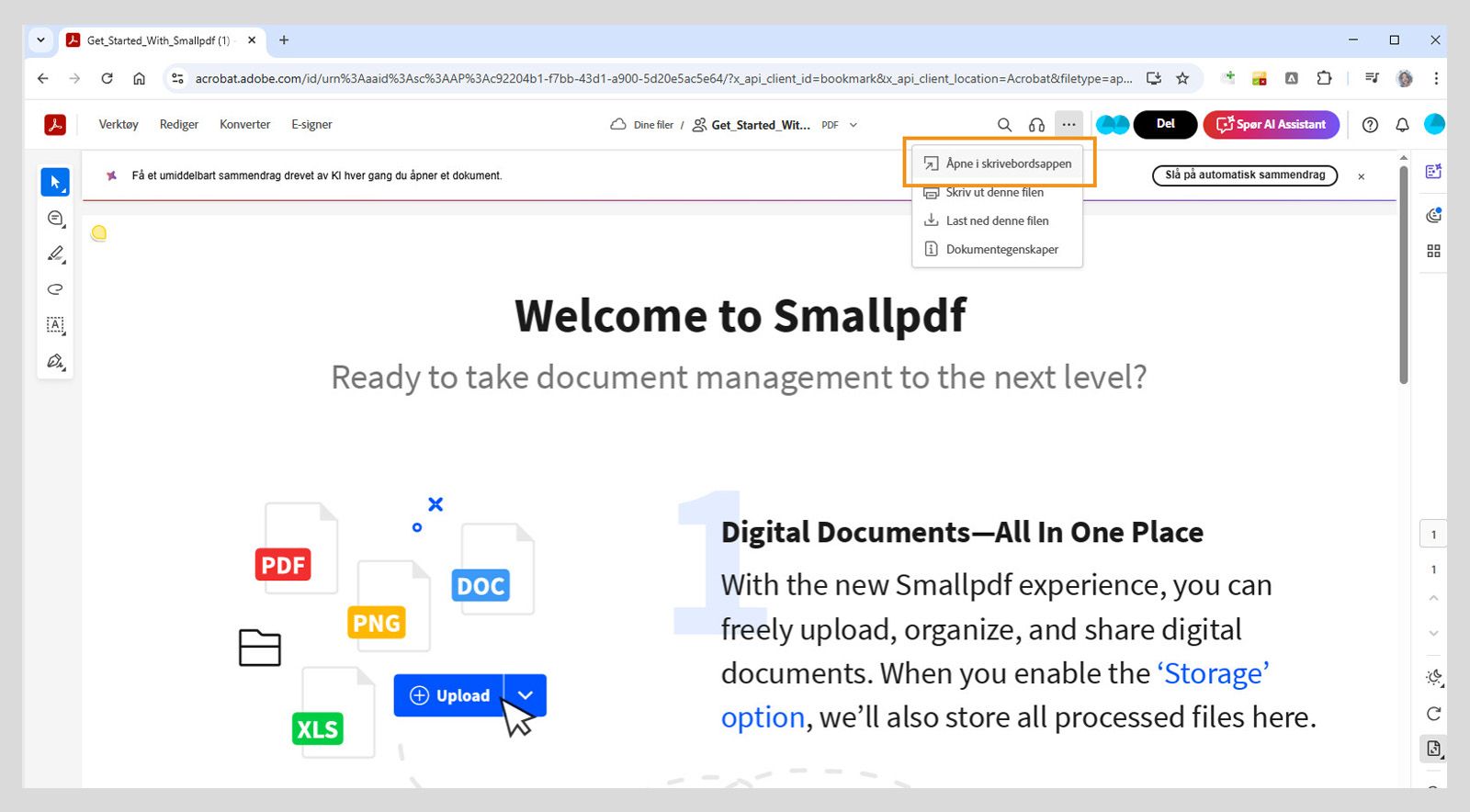Close the Get_Started_With_Smallpdf tab
The image size is (1470, 812).
click(252, 40)
